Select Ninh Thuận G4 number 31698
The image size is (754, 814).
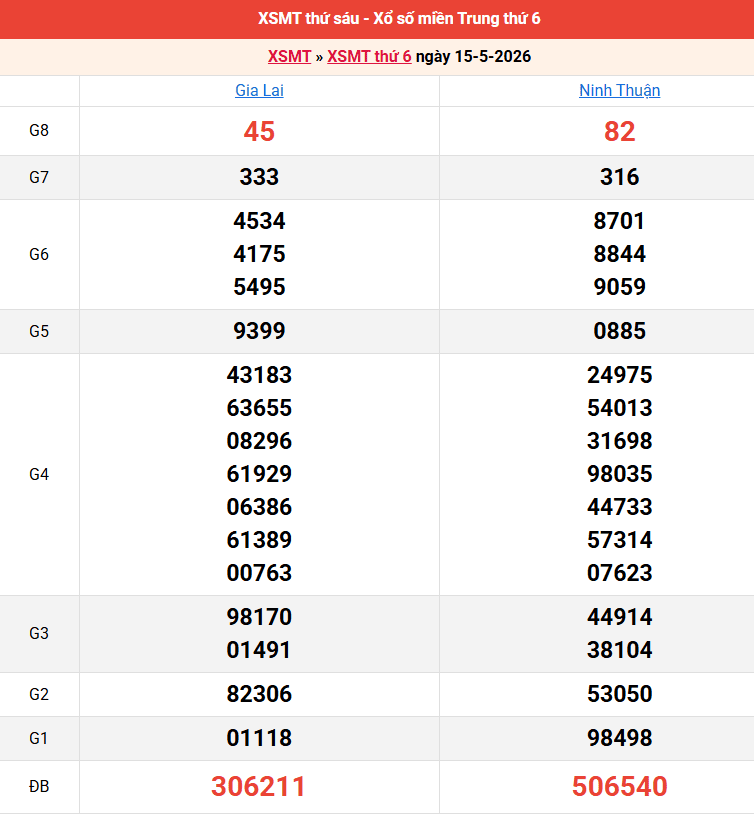click(620, 441)
